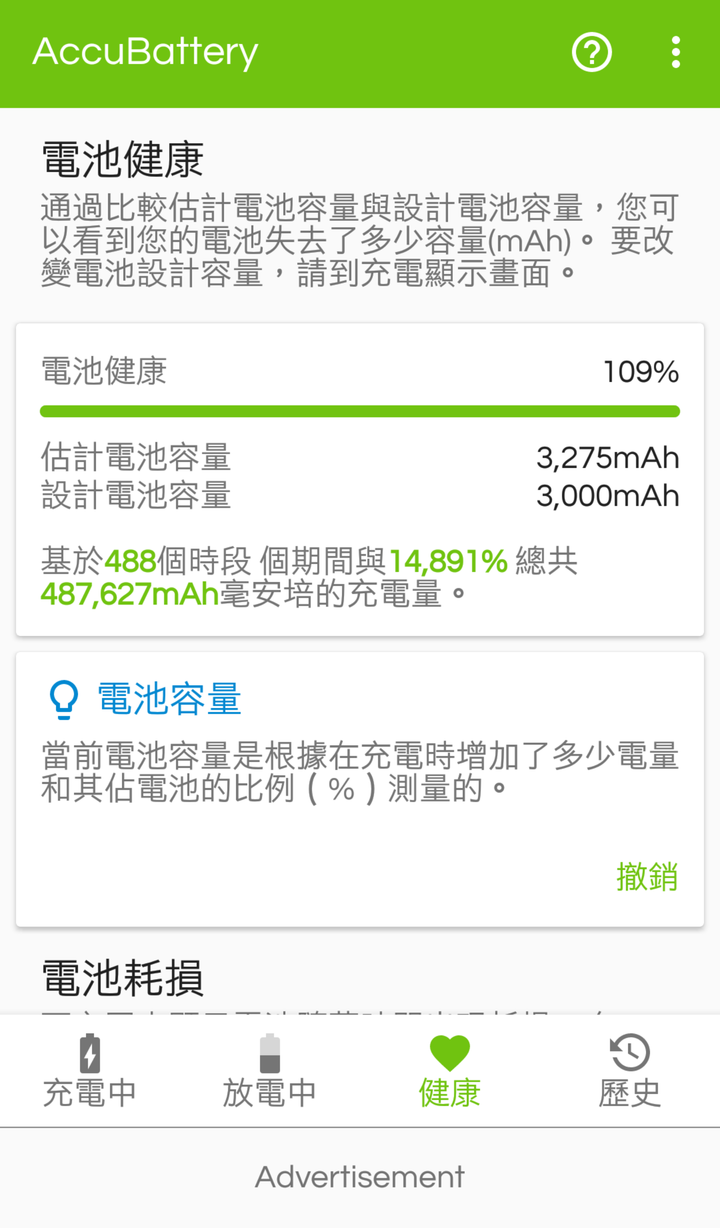Open the 歷史 tab
This screenshot has width=720, height=1228.
tap(629, 1092)
